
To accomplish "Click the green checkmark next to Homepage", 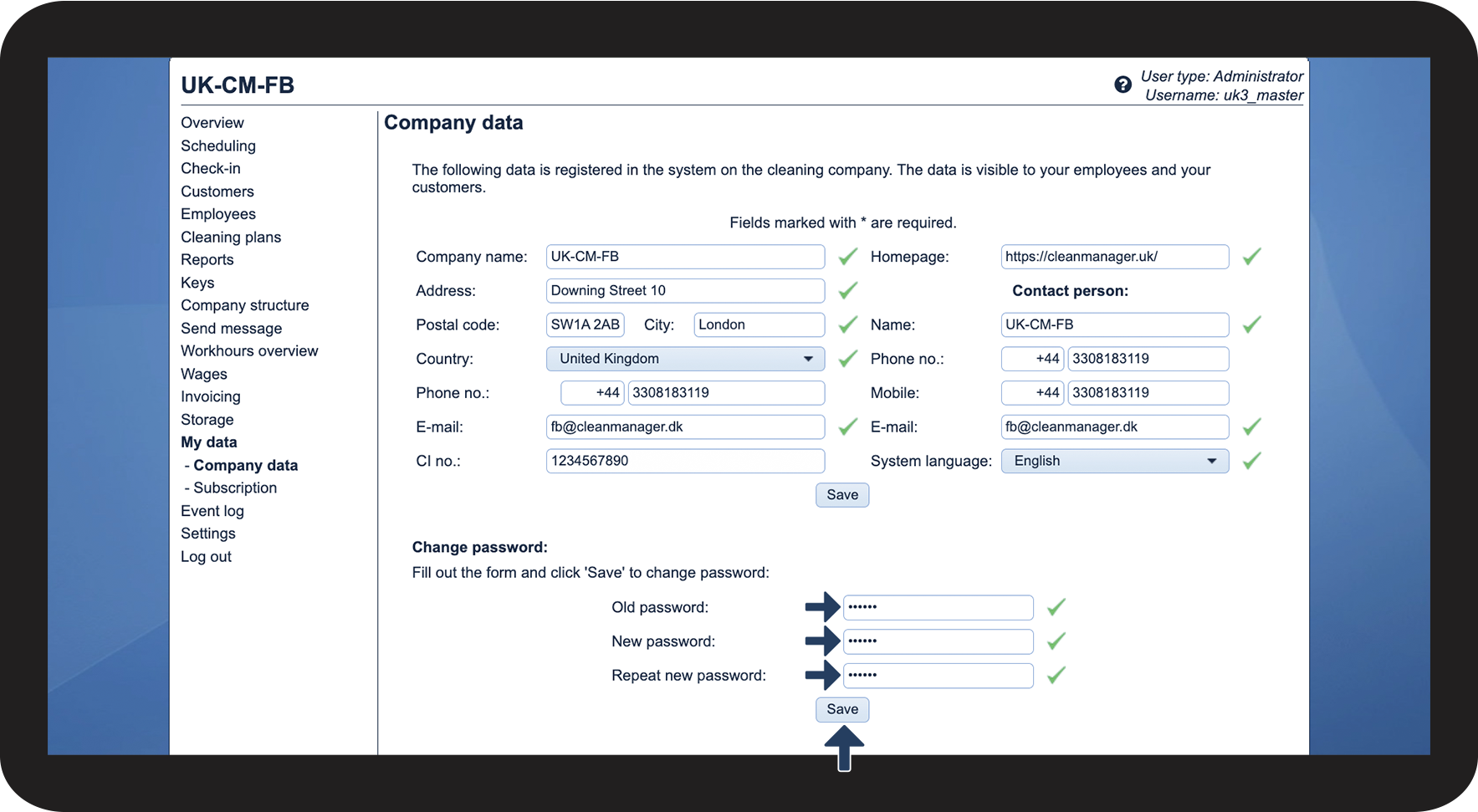I will coord(1251,257).
